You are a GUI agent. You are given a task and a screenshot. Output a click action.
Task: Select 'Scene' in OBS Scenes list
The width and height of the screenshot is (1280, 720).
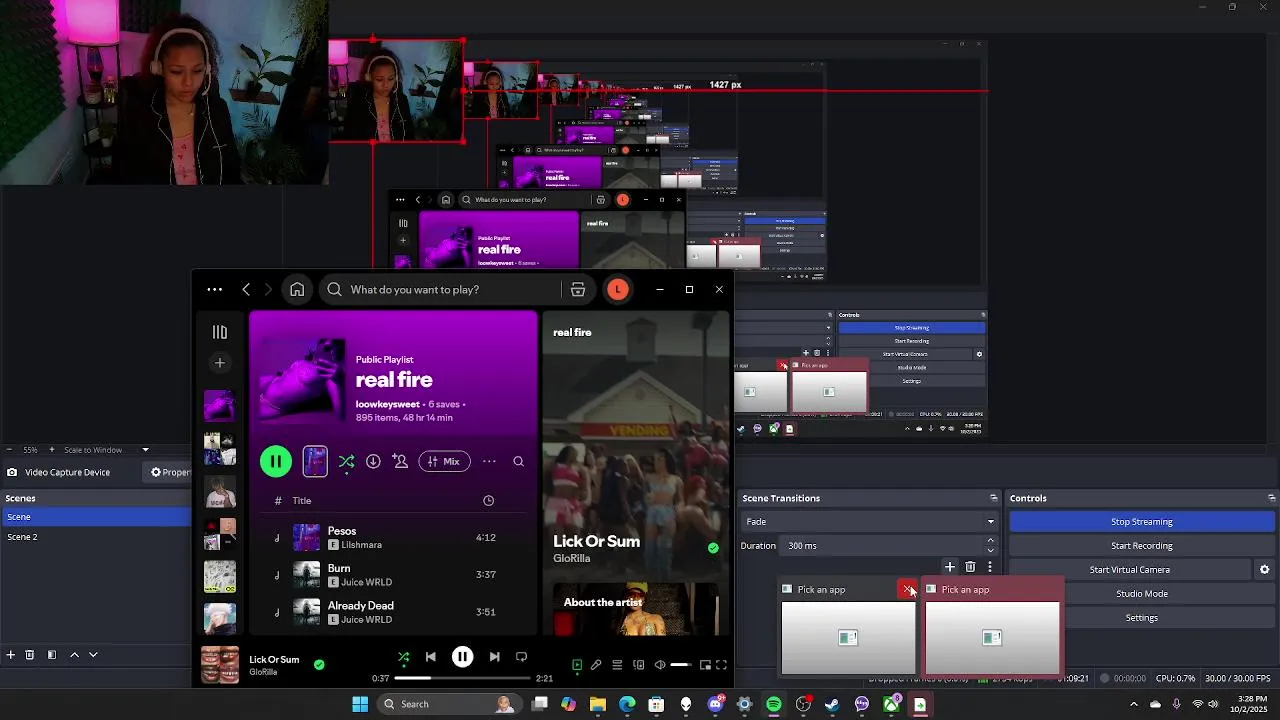(x=96, y=517)
